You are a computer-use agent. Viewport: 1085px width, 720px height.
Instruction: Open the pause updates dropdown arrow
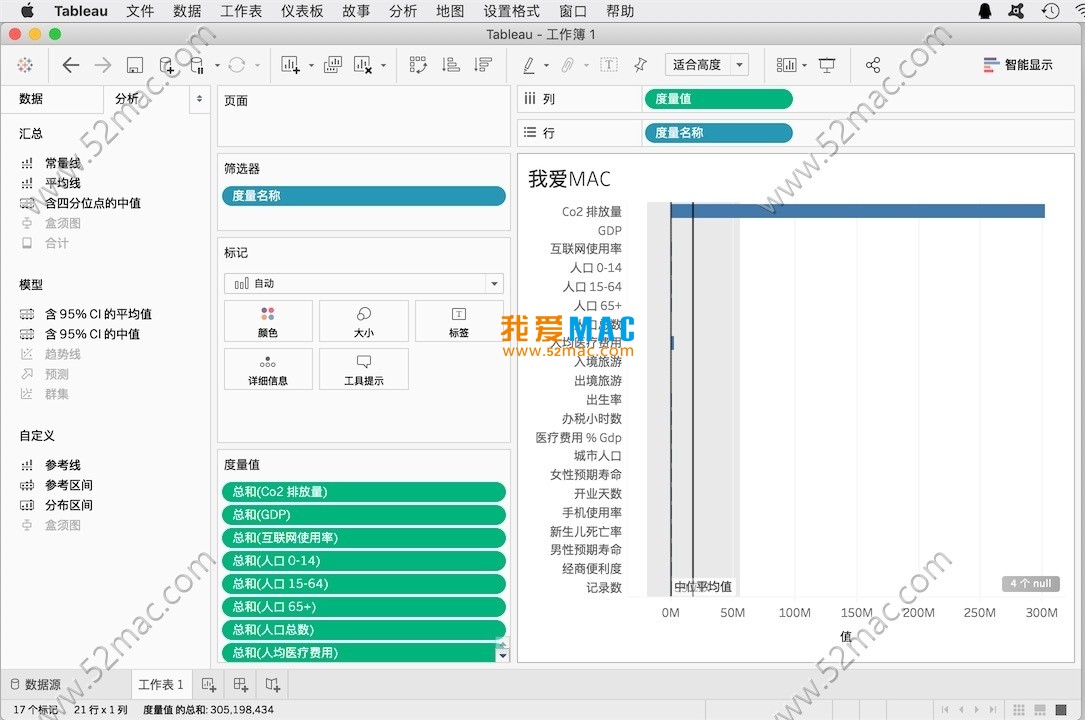[x=217, y=66]
